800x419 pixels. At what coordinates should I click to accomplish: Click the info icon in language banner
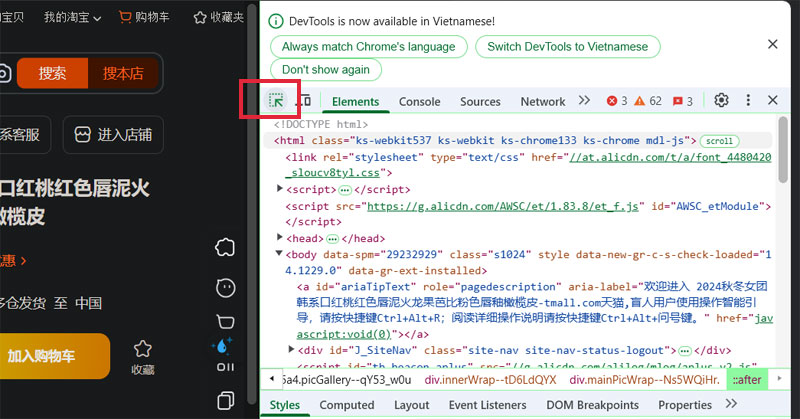coord(276,21)
